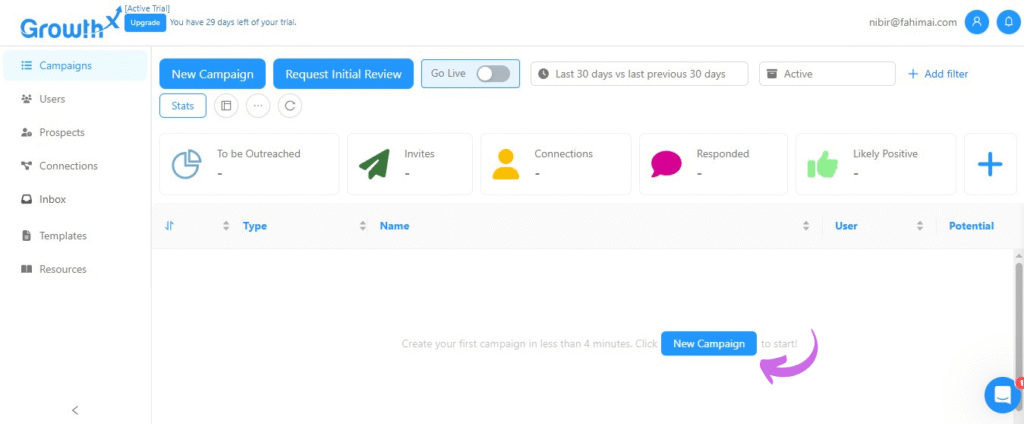
Task: Open the user profile icon
Action: (977, 22)
